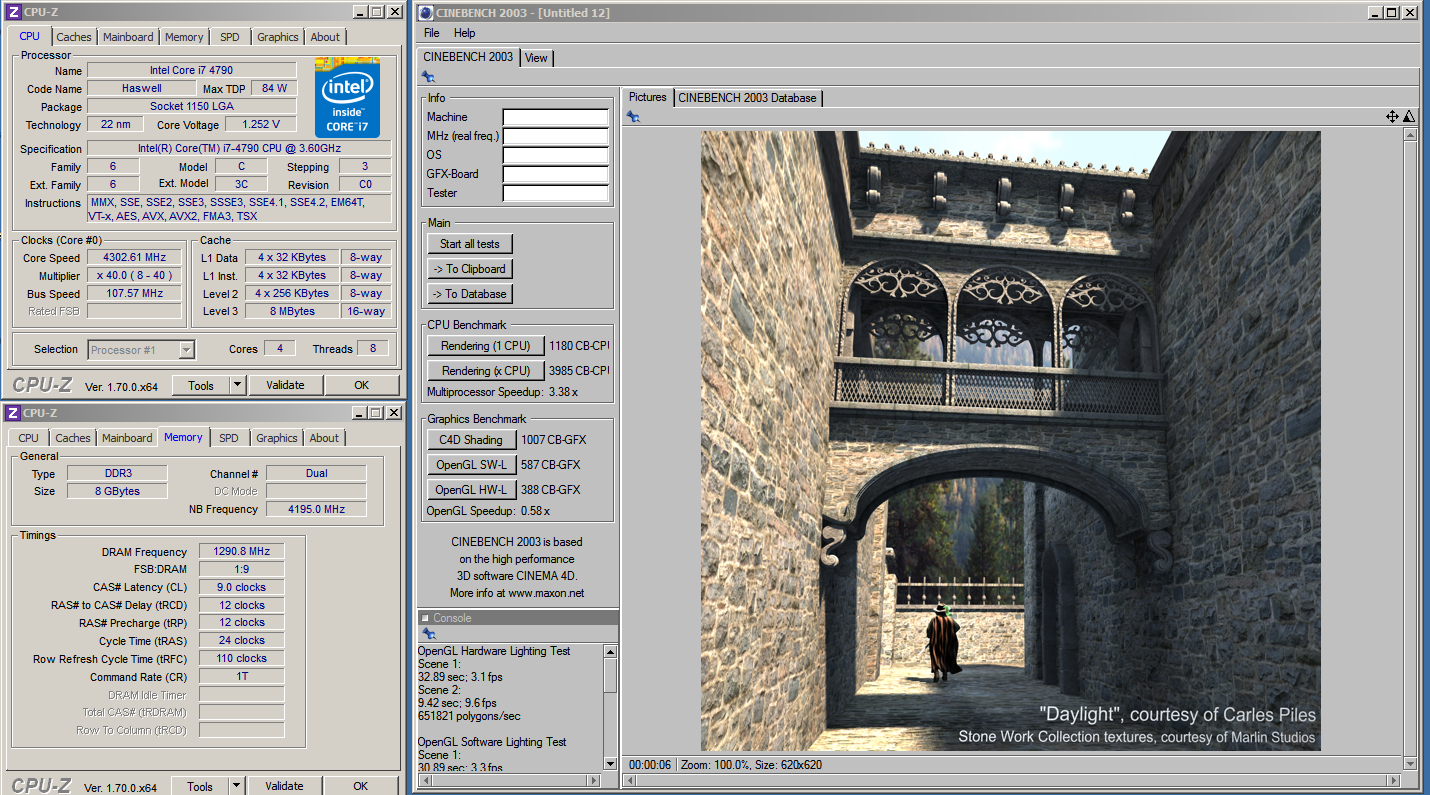Click the CAS# Latency value 9.0 clocks
Screen dimensions: 1430x795
point(241,587)
